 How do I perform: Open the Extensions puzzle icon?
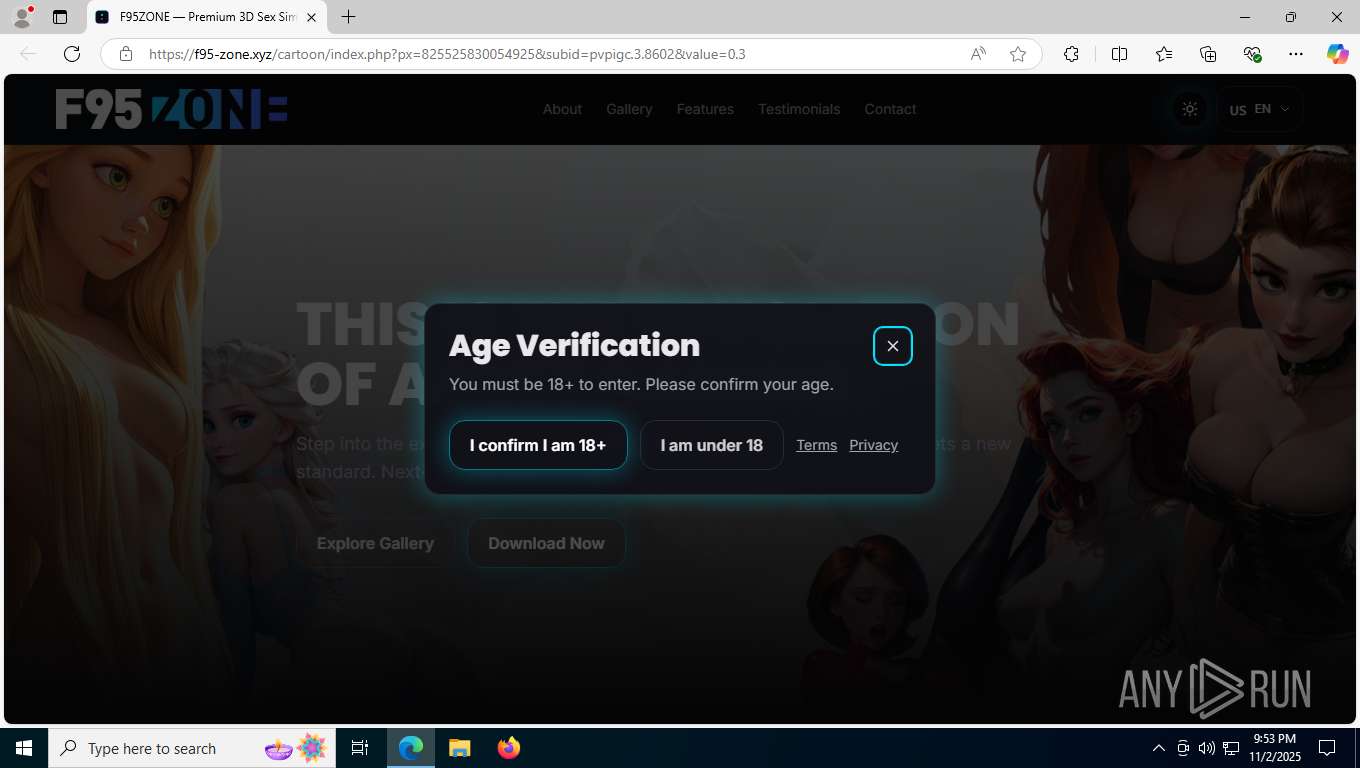(1071, 54)
